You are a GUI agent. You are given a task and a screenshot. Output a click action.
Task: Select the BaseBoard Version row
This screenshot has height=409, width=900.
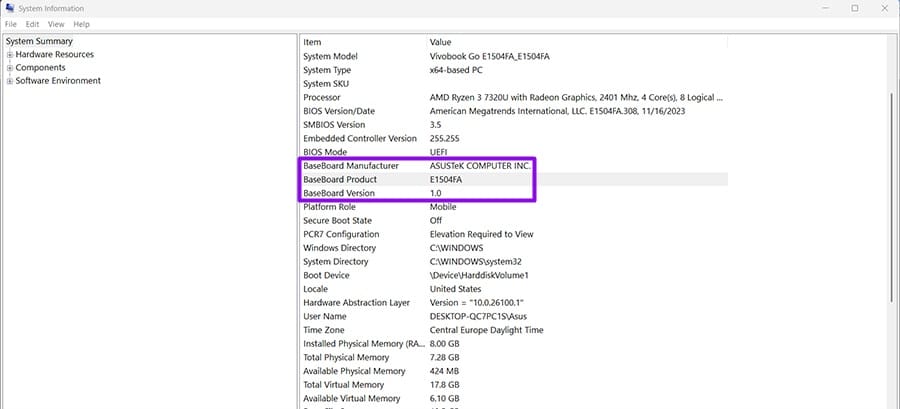pos(514,193)
